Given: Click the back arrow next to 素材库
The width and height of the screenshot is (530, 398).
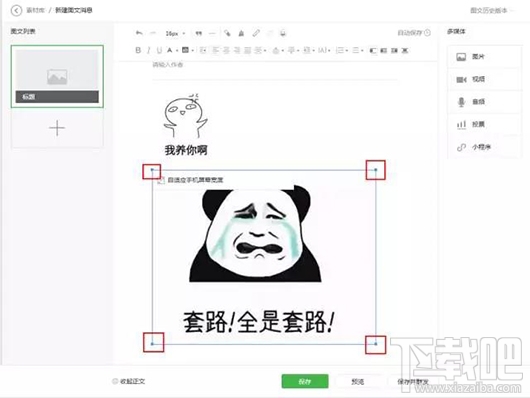Looking at the screenshot, I should pos(16,10).
